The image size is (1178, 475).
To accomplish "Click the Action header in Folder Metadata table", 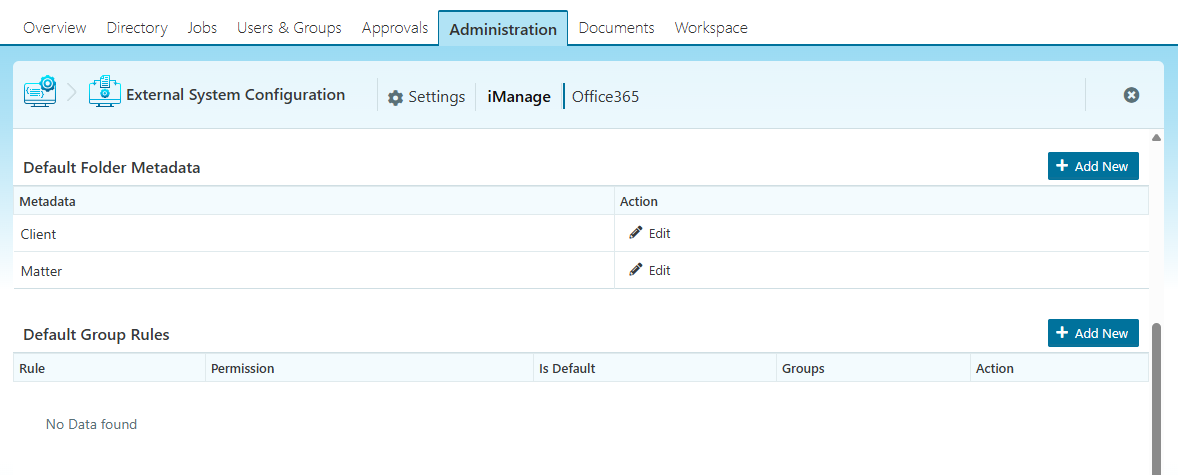I will [x=881, y=201].
